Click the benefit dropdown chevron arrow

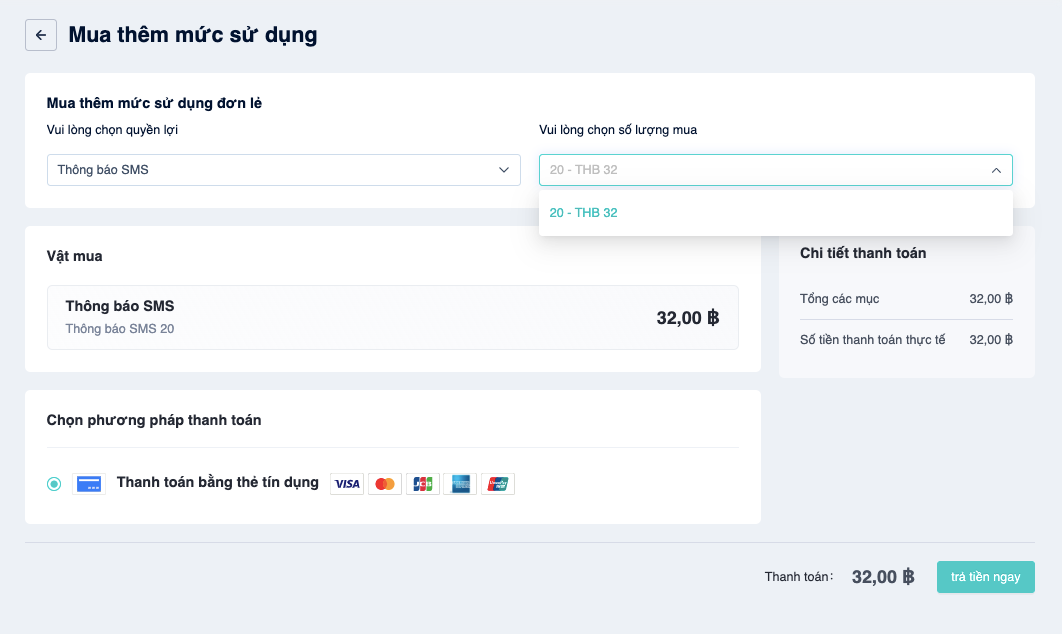pyautogui.click(x=503, y=170)
